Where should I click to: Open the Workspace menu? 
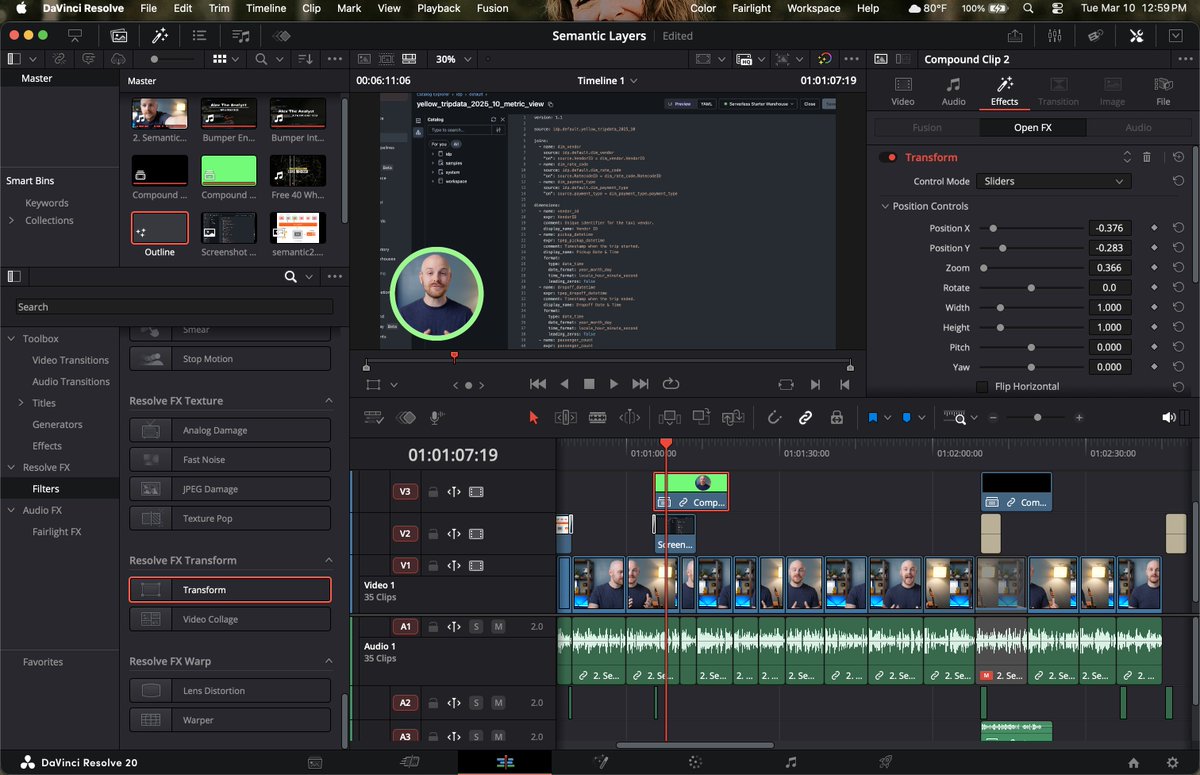click(813, 8)
